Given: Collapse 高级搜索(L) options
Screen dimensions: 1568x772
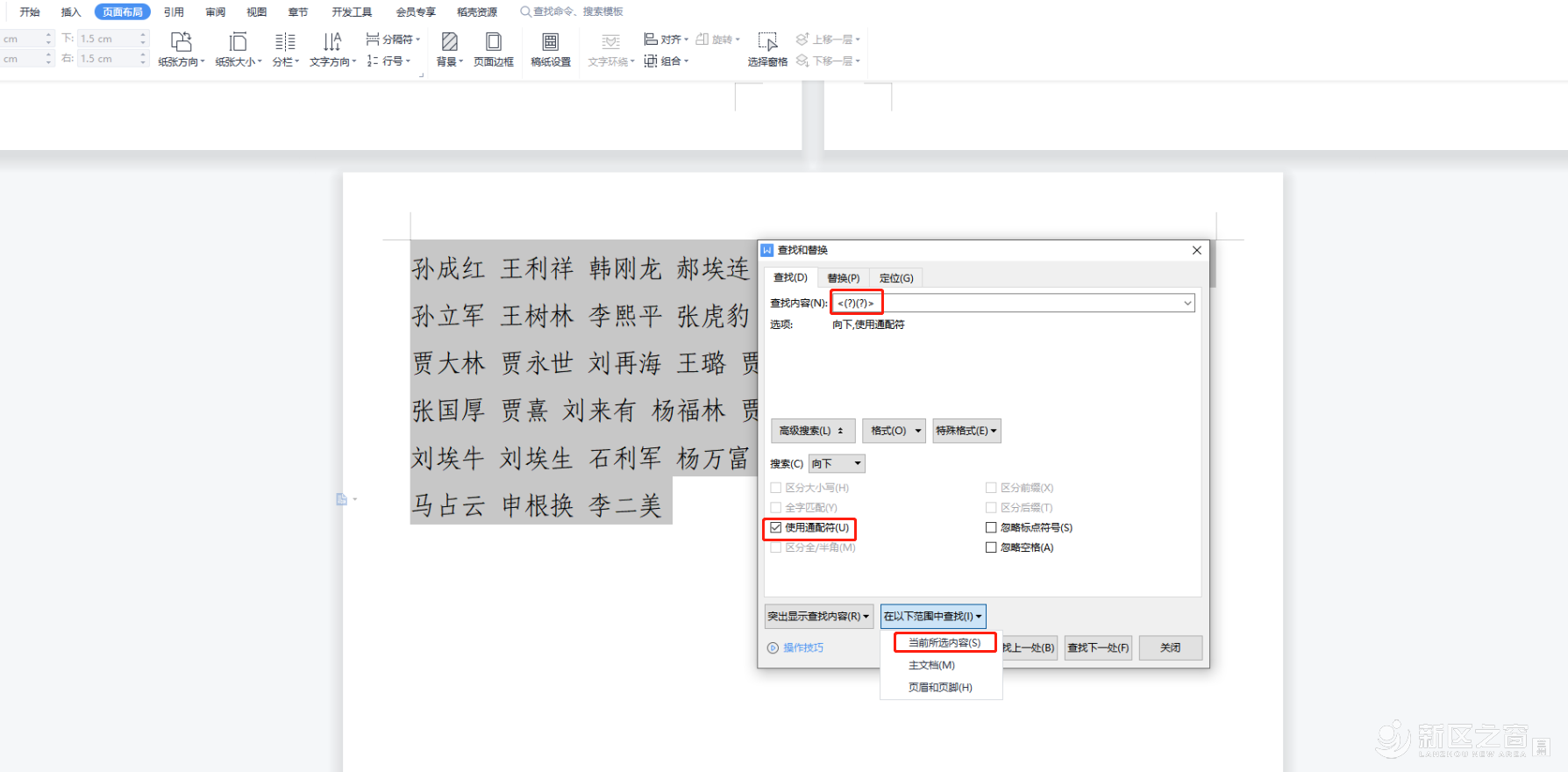Looking at the screenshot, I should coord(813,431).
